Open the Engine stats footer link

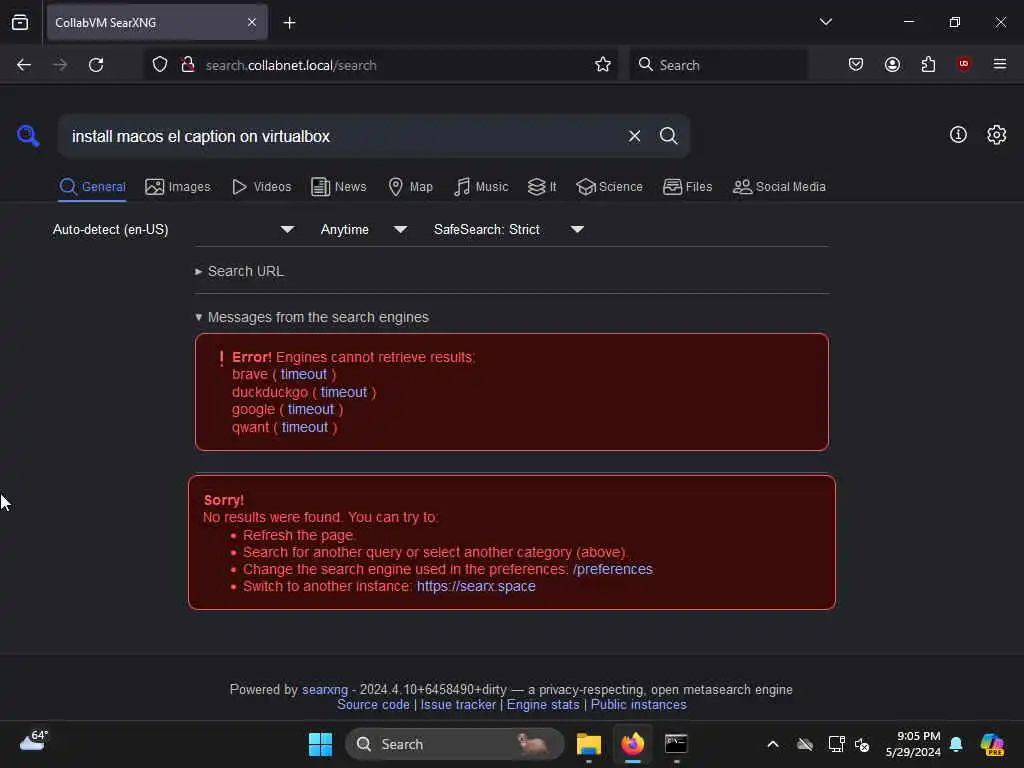point(543,705)
